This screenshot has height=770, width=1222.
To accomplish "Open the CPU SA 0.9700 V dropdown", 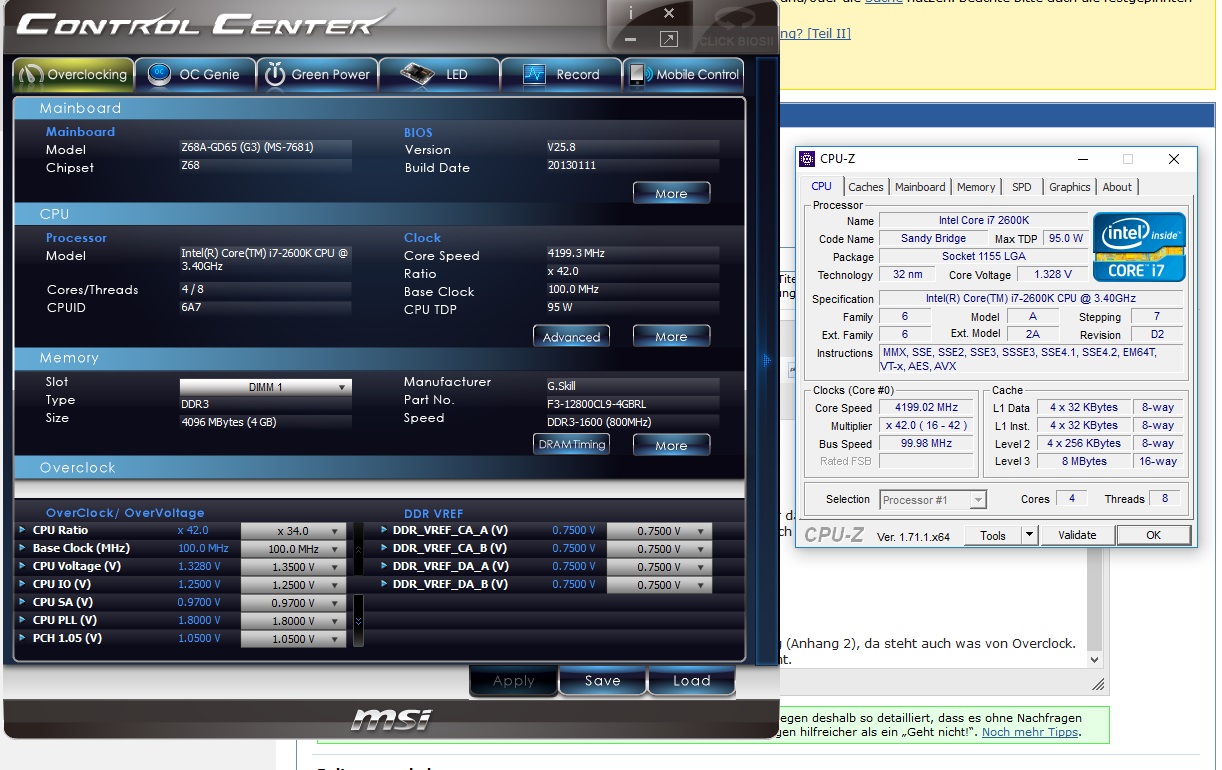I will click(293, 603).
